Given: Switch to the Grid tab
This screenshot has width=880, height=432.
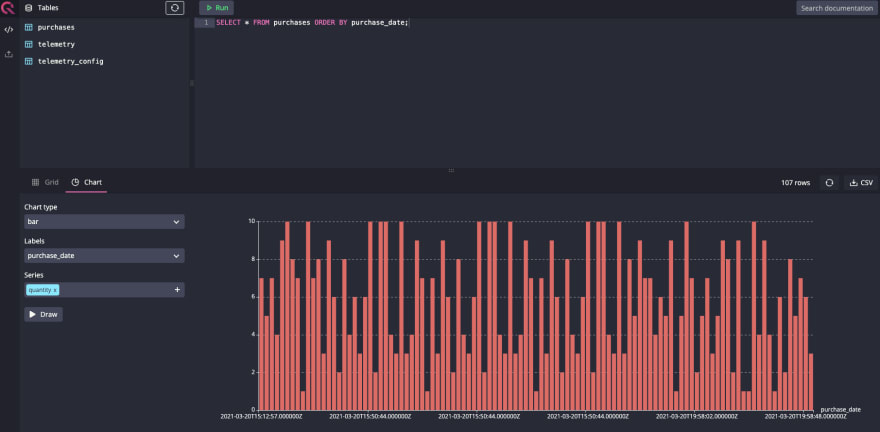Looking at the screenshot, I should coord(45,182).
